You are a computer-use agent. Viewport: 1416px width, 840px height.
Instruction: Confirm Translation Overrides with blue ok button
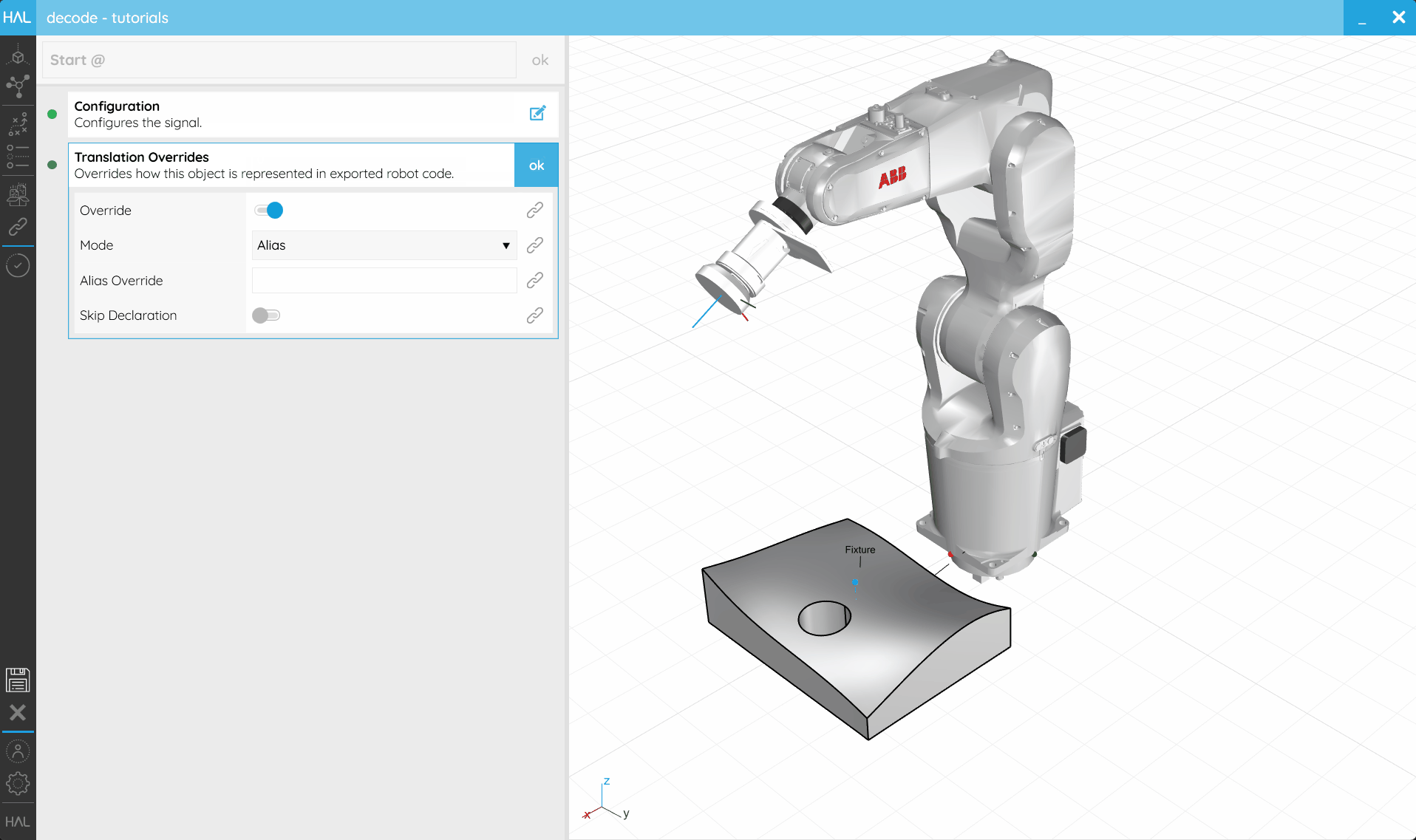coord(537,165)
